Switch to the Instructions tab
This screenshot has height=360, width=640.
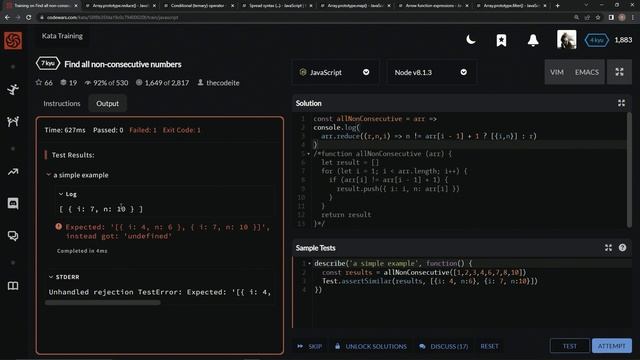point(62,104)
